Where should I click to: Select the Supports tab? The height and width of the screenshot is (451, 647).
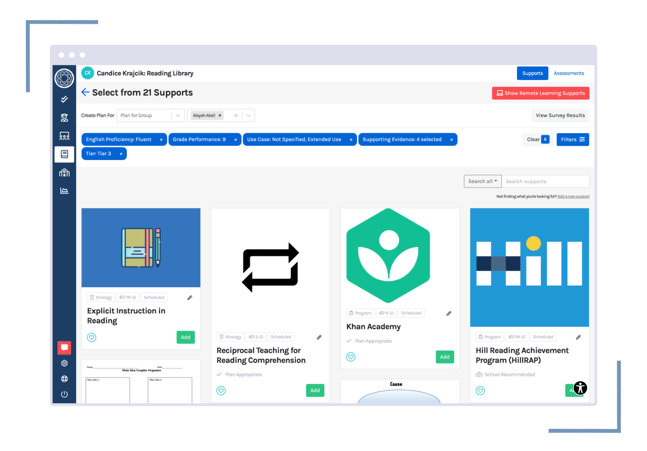pos(532,73)
